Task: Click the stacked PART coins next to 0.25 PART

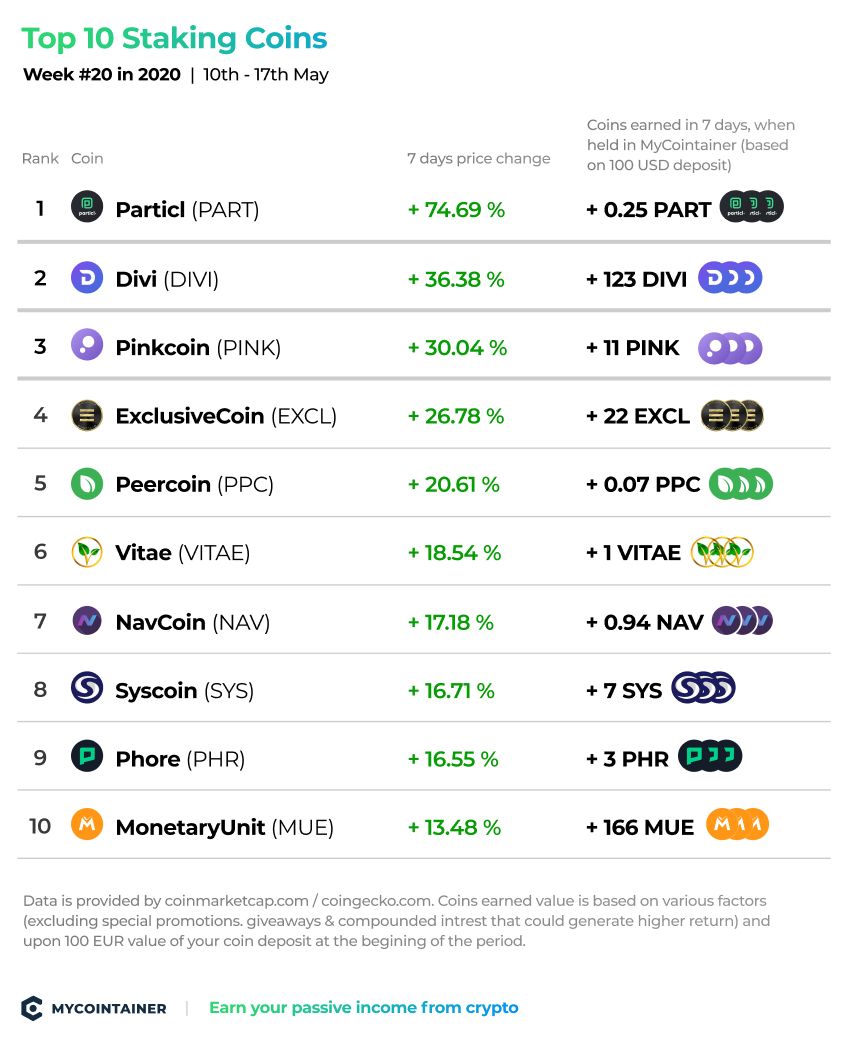Action: 752,207
